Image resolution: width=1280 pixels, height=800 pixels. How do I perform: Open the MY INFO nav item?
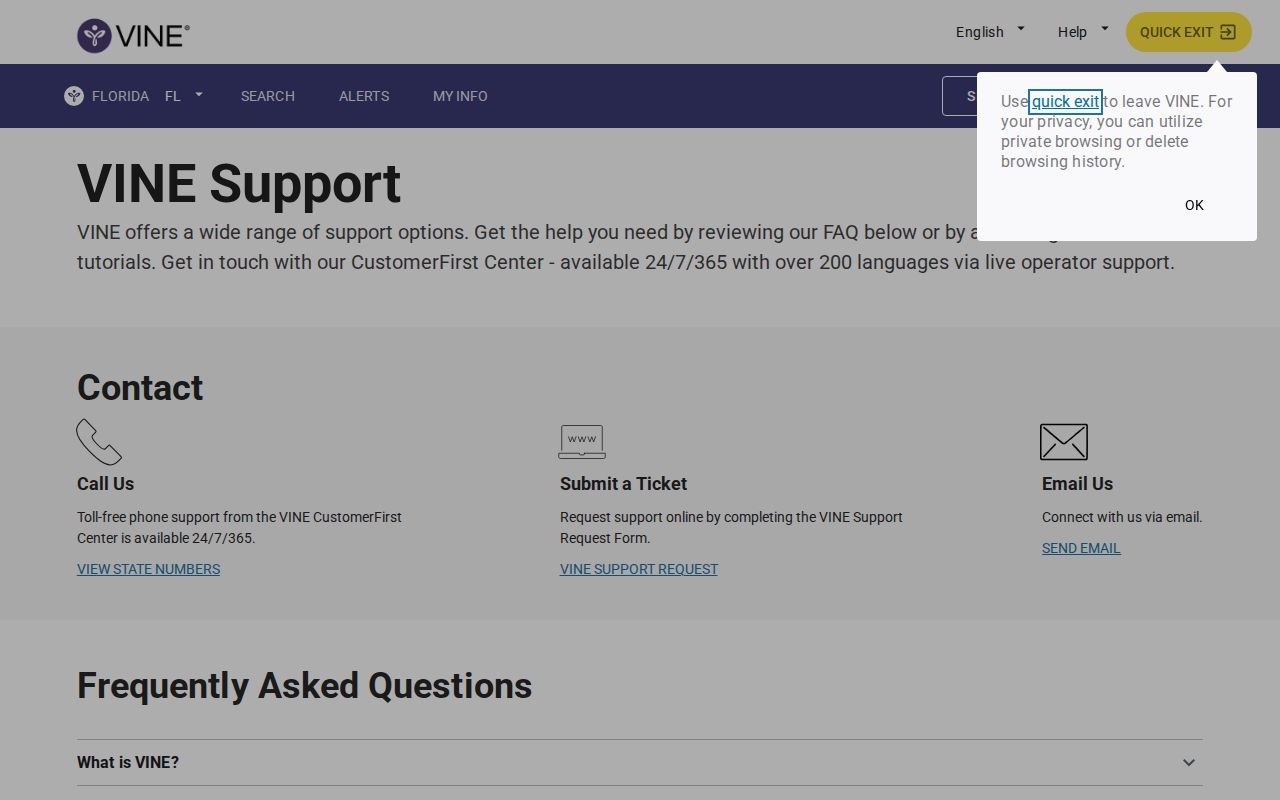pos(460,96)
